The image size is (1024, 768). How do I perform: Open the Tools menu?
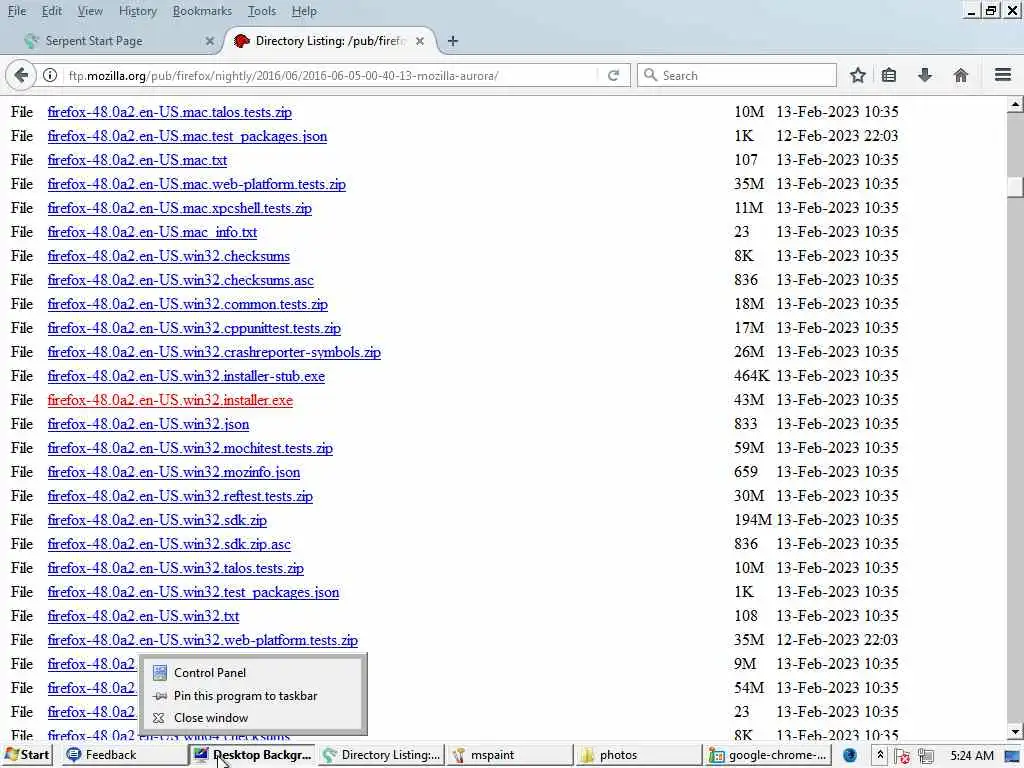262,11
